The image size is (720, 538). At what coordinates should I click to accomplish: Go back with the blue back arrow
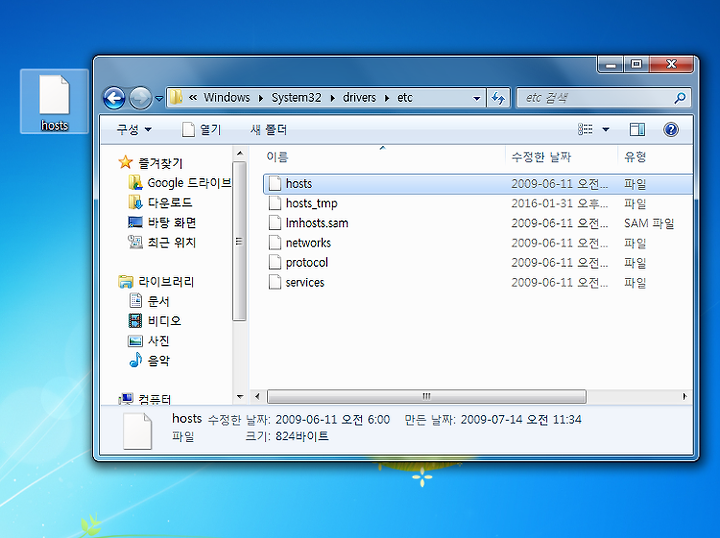[114, 98]
